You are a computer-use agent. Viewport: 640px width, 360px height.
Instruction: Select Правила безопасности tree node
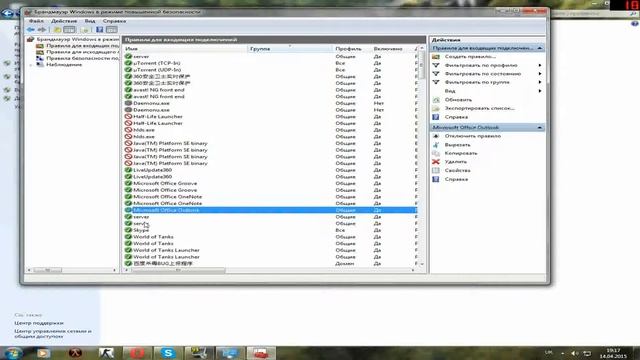82,58
